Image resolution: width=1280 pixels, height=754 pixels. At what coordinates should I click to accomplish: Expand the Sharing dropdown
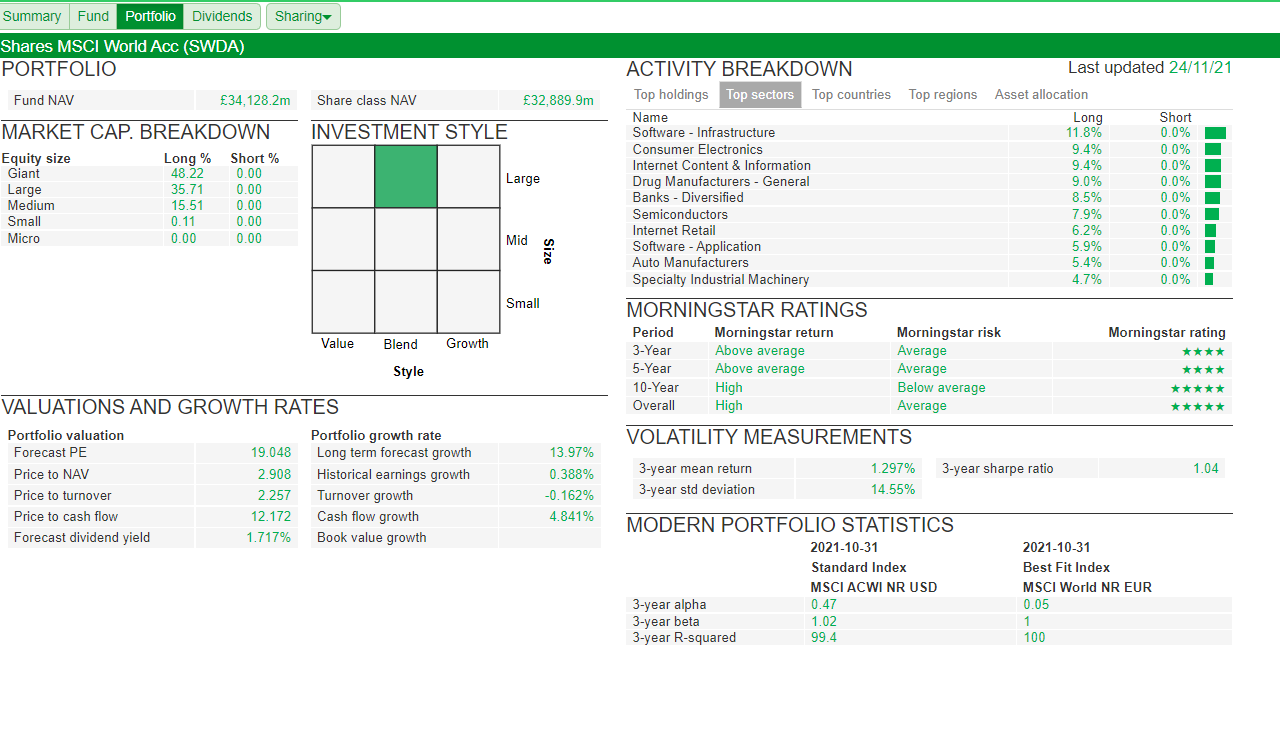tap(303, 16)
